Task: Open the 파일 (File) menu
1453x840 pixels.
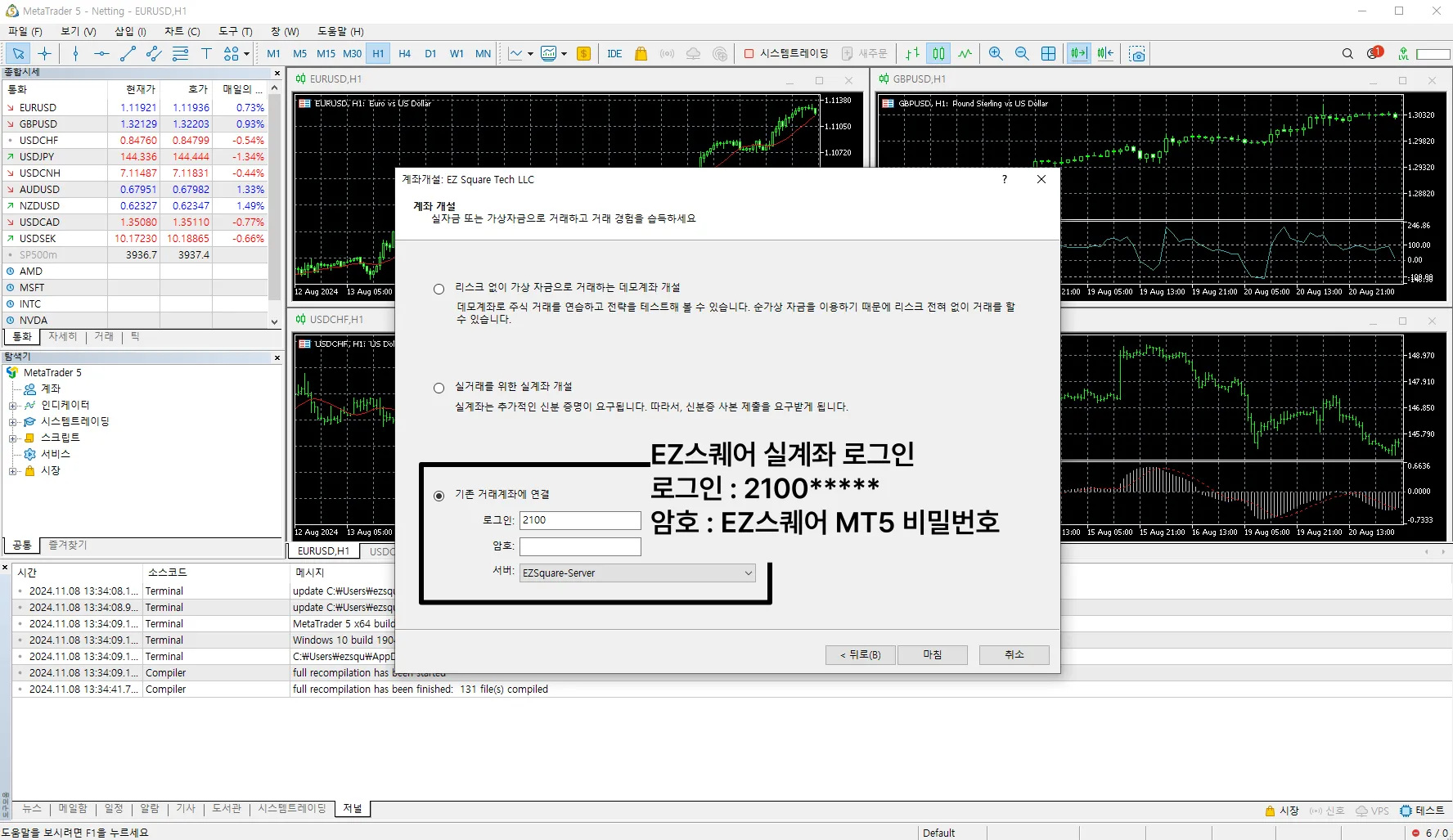Action: click(25, 31)
